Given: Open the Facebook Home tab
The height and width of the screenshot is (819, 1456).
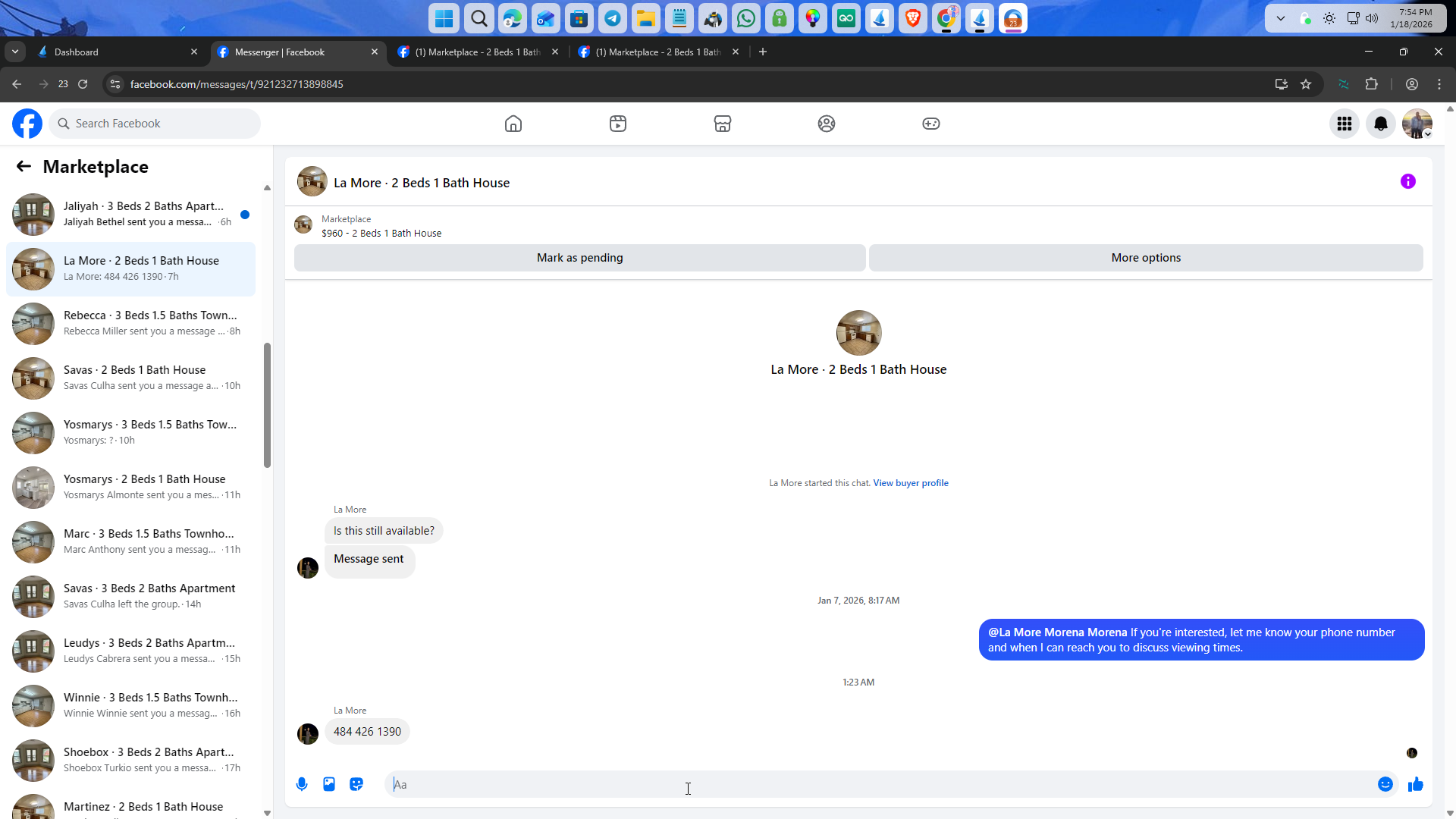Looking at the screenshot, I should point(513,124).
